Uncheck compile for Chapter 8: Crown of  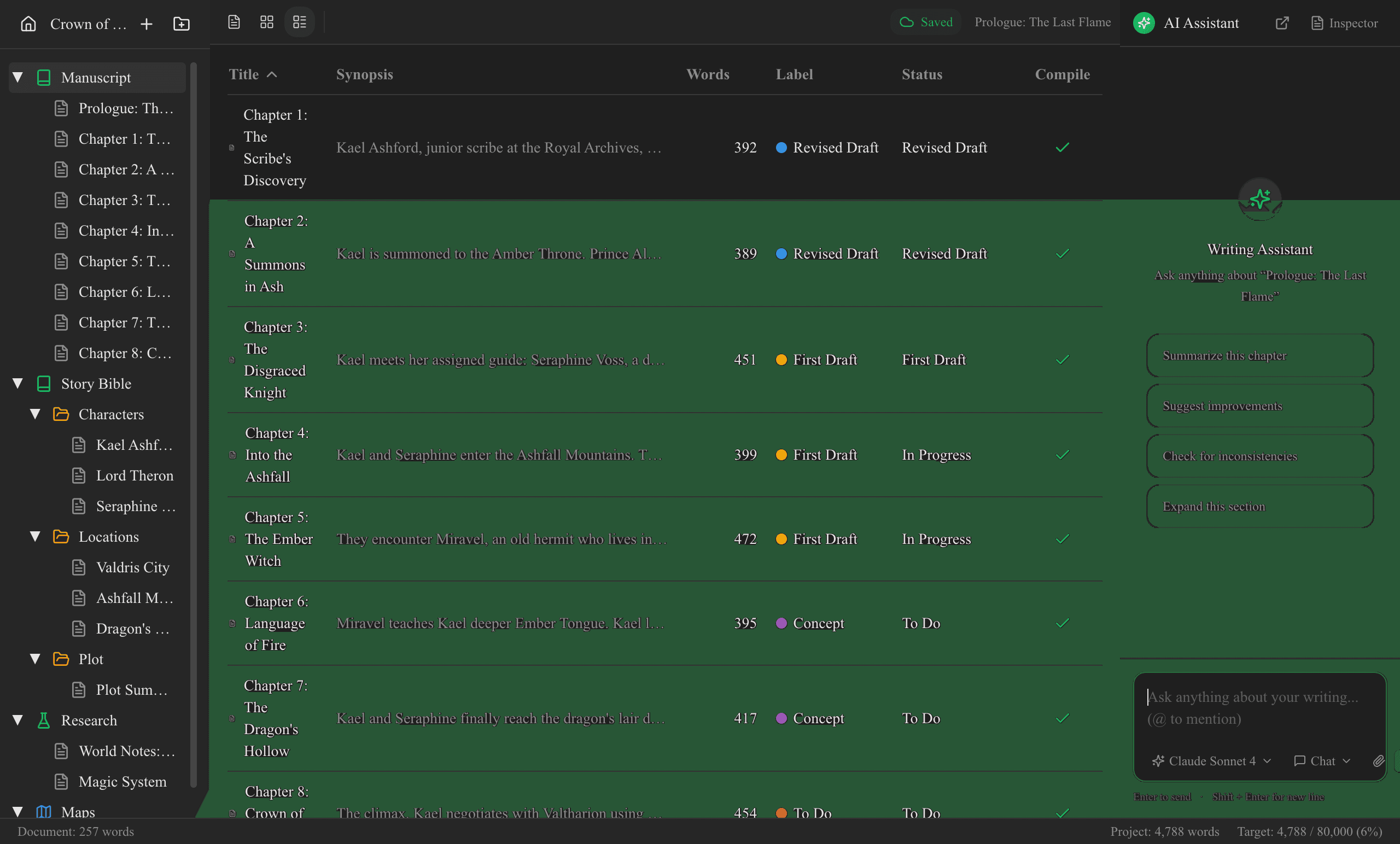click(x=1063, y=812)
